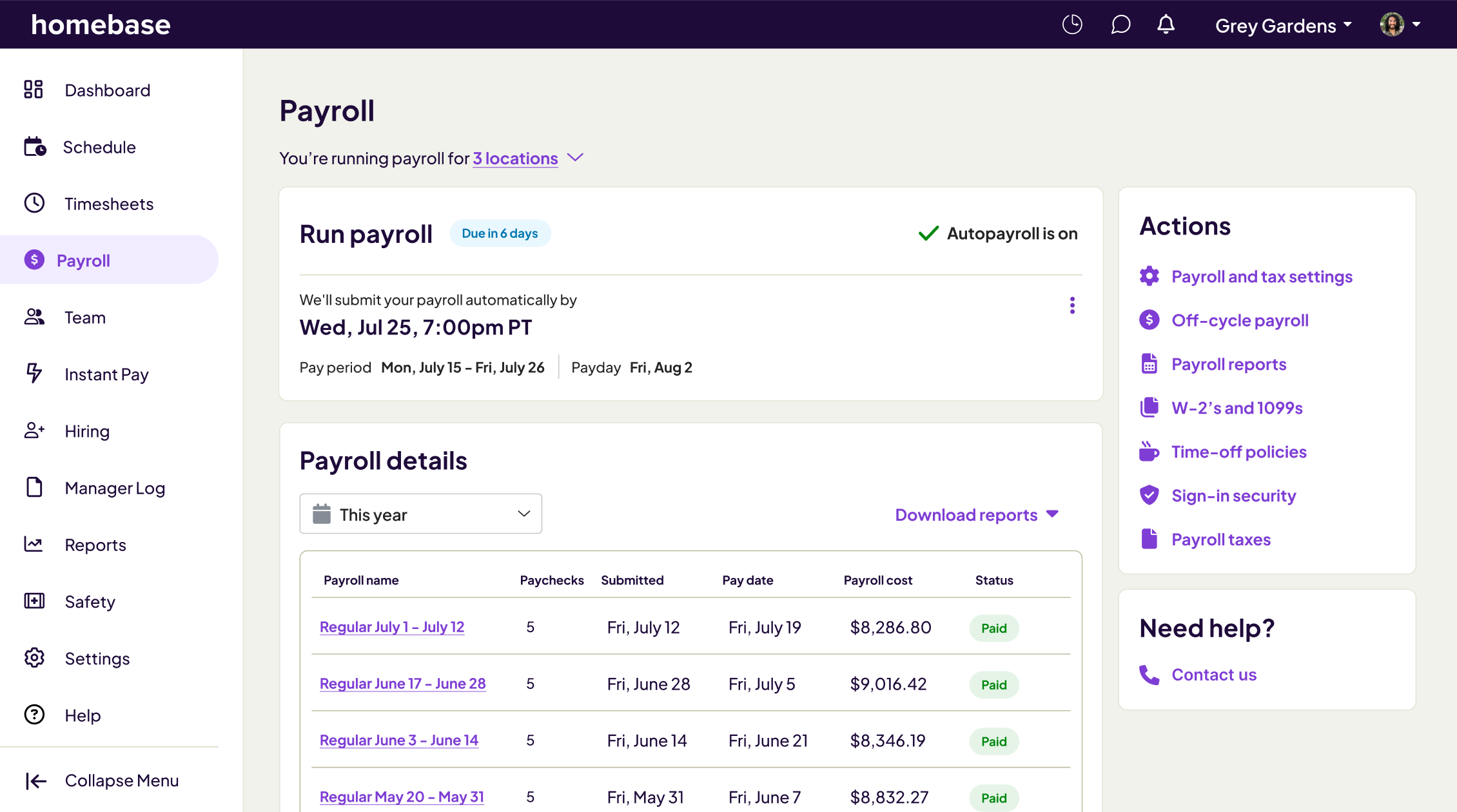Expand the Download reports dropdown
1457x812 pixels.
(x=977, y=515)
